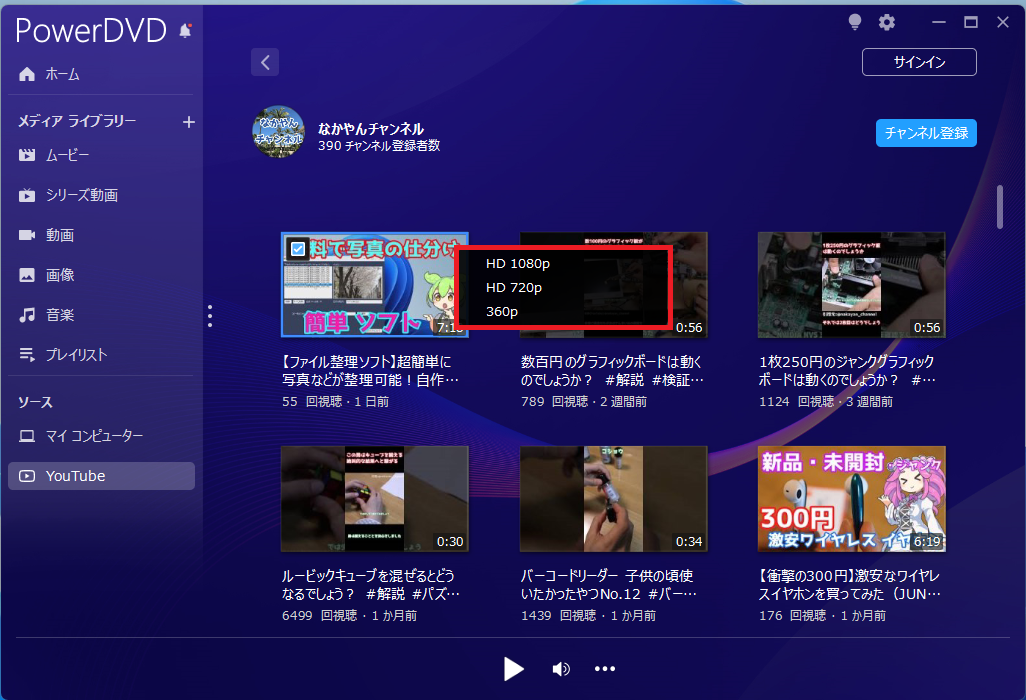Click the sidebar collapse handle dots
This screenshot has width=1026, height=700.
(x=209, y=316)
